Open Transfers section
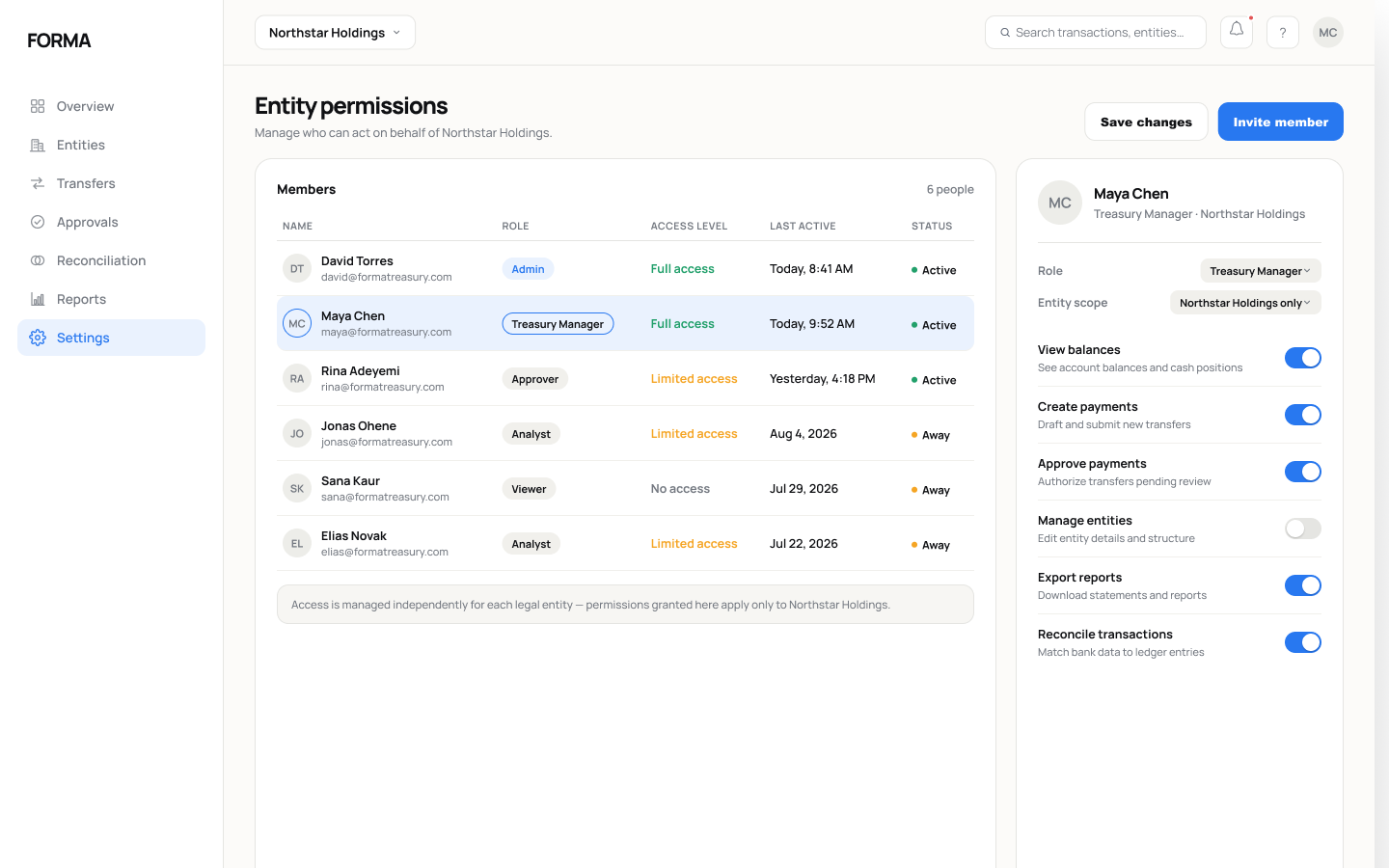The height and width of the screenshot is (868, 1389). (x=111, y=183)
